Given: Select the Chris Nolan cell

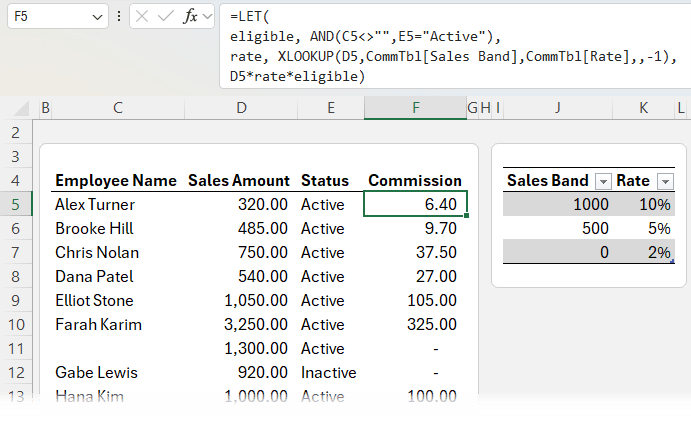Looking at the screenshot, I should 118,252.
